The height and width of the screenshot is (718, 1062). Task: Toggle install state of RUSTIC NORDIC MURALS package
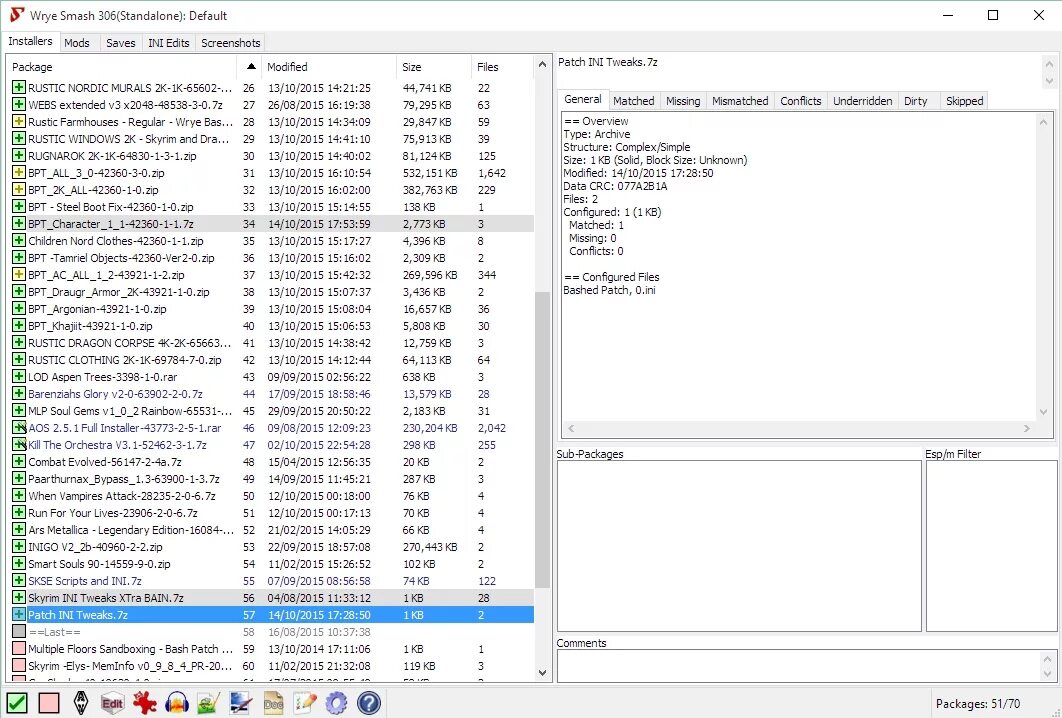tap(19, 87)
